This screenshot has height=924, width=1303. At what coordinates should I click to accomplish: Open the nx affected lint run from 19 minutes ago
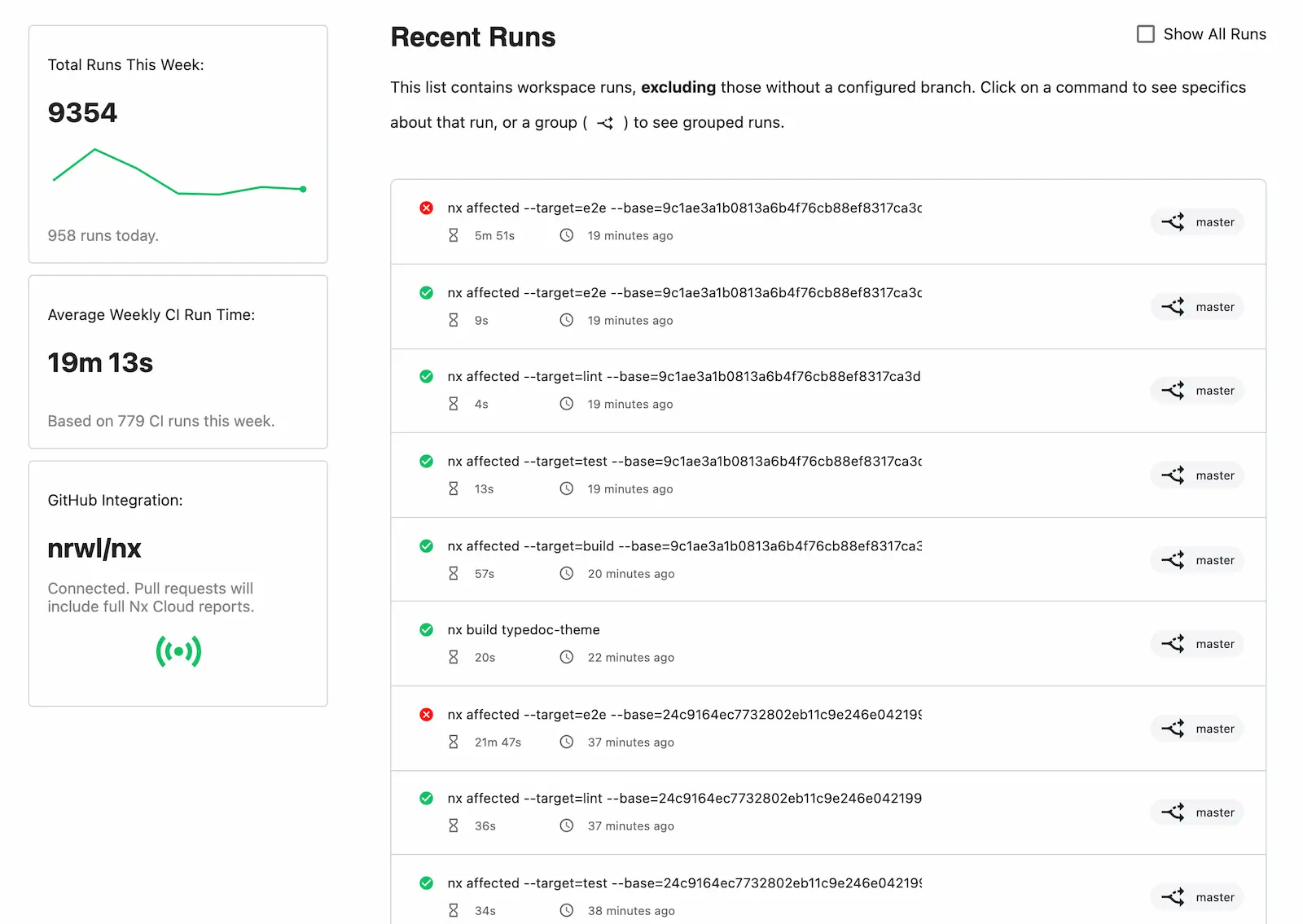[683, 377]
